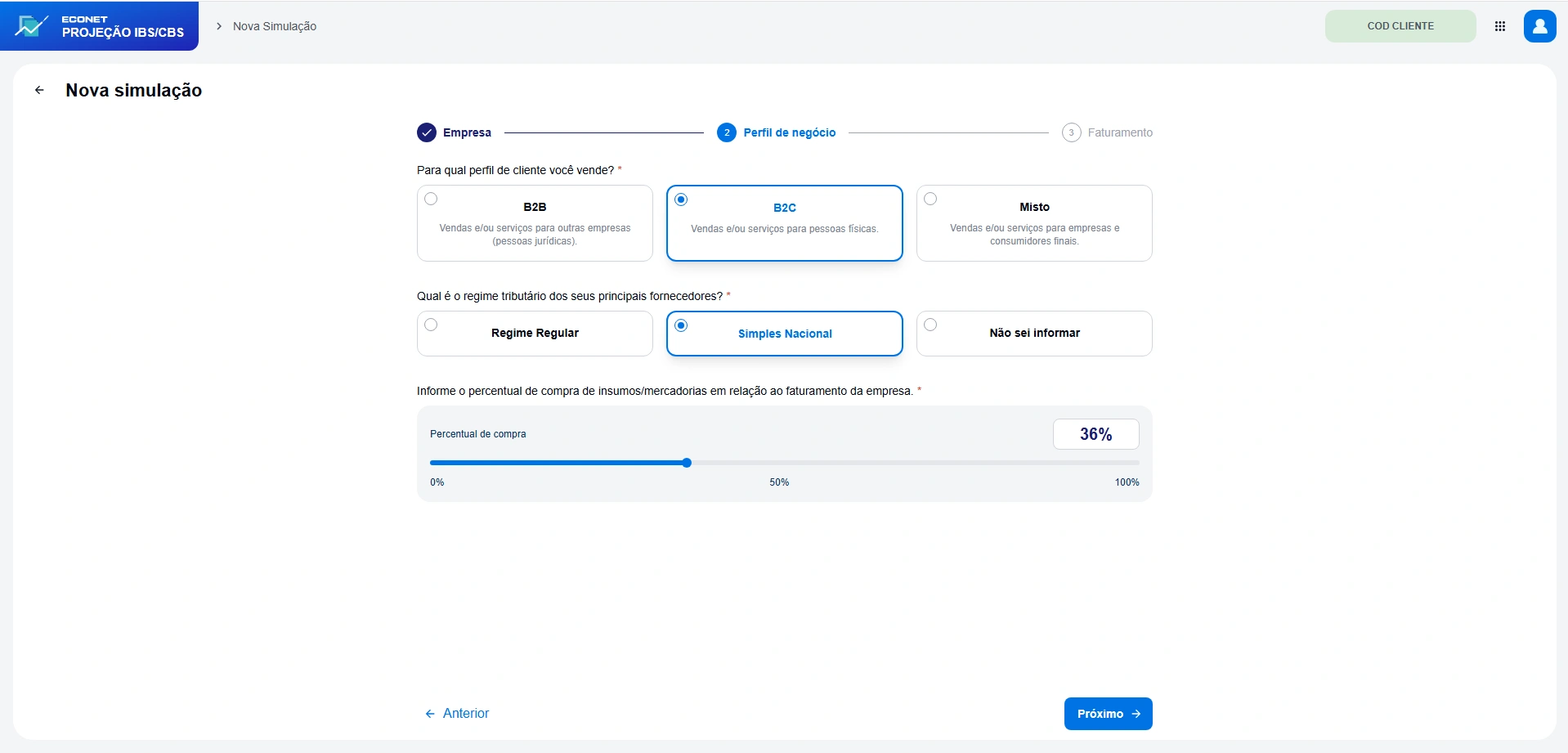Select the Misto client profile option
This screenshot has height=753, width=1568.
[1034, 223]
